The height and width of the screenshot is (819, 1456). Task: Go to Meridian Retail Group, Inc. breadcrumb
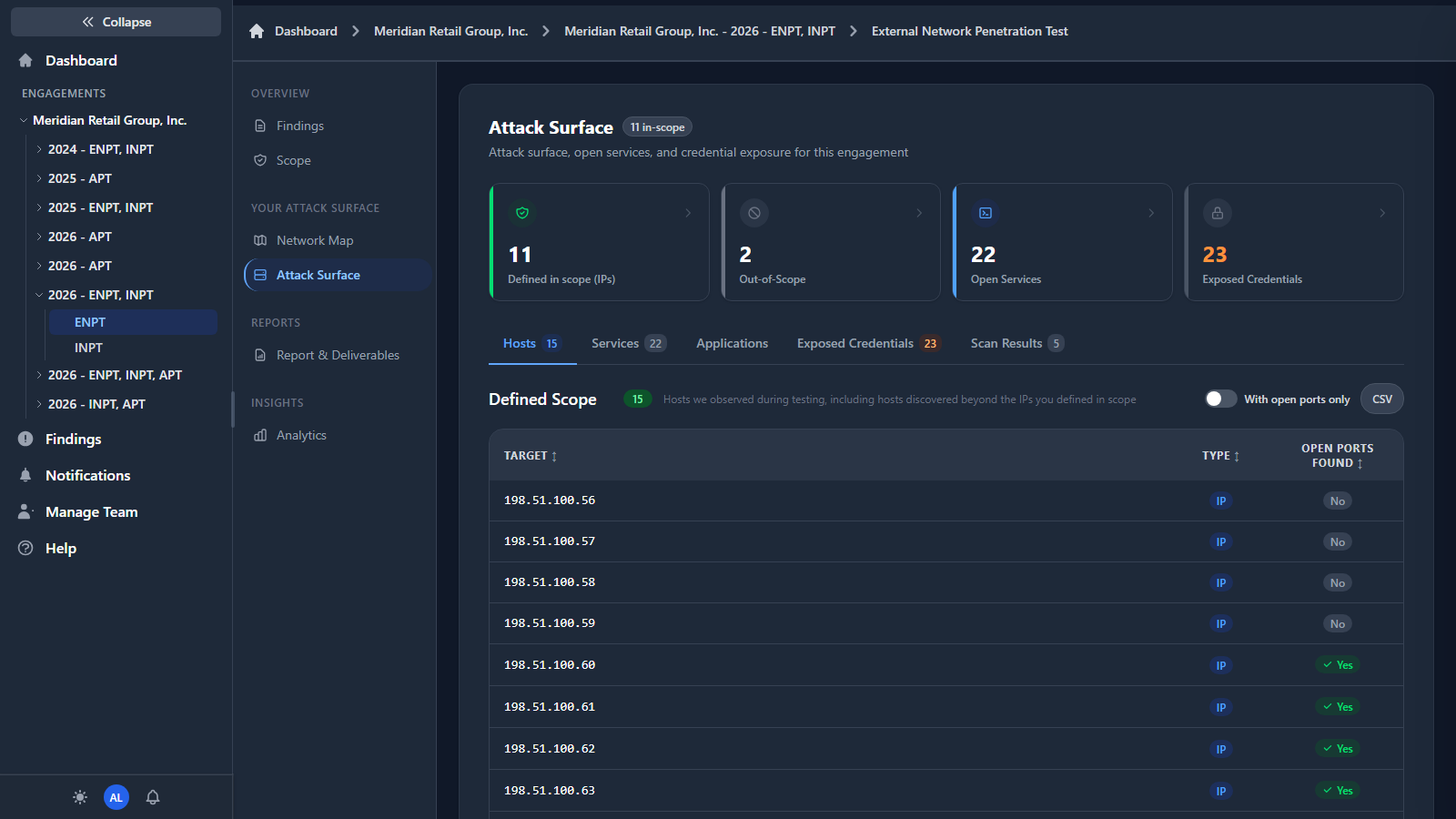450,31
